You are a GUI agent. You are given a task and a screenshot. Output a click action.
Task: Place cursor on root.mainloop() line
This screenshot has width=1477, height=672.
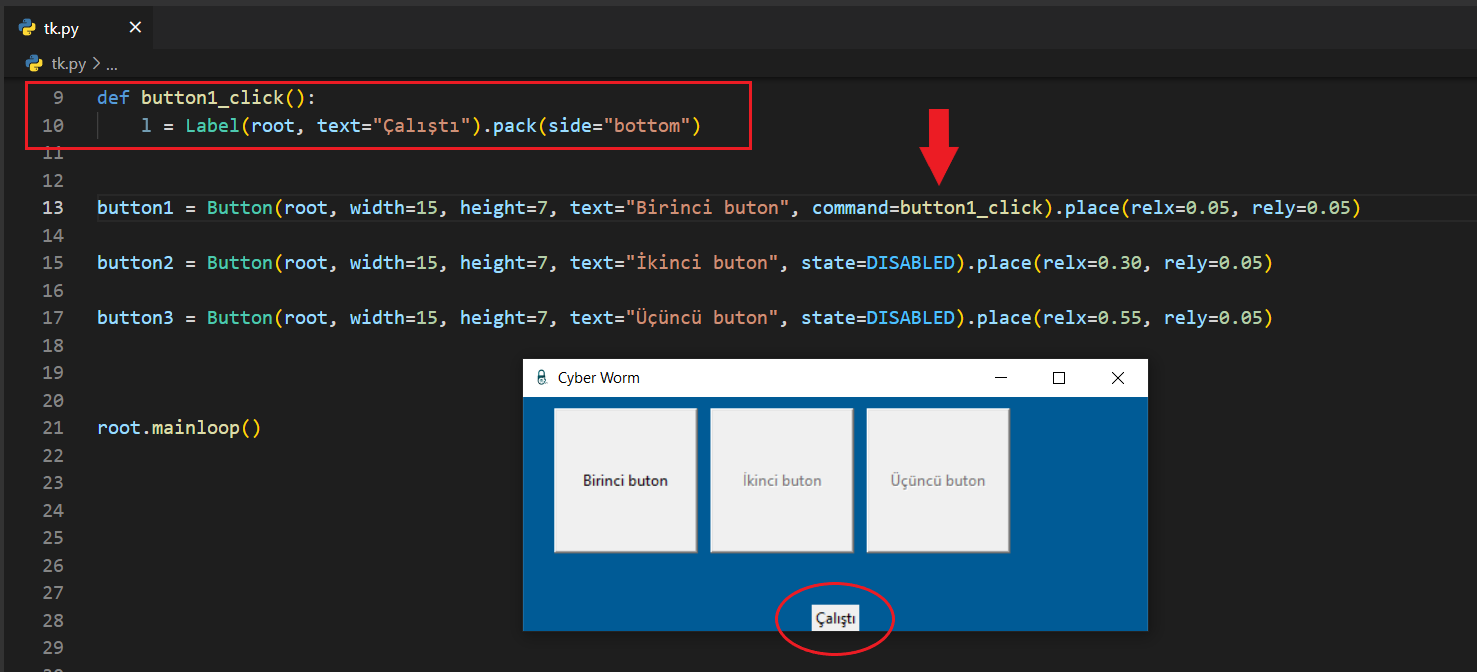pyautogui.click(x=178, y=428)
